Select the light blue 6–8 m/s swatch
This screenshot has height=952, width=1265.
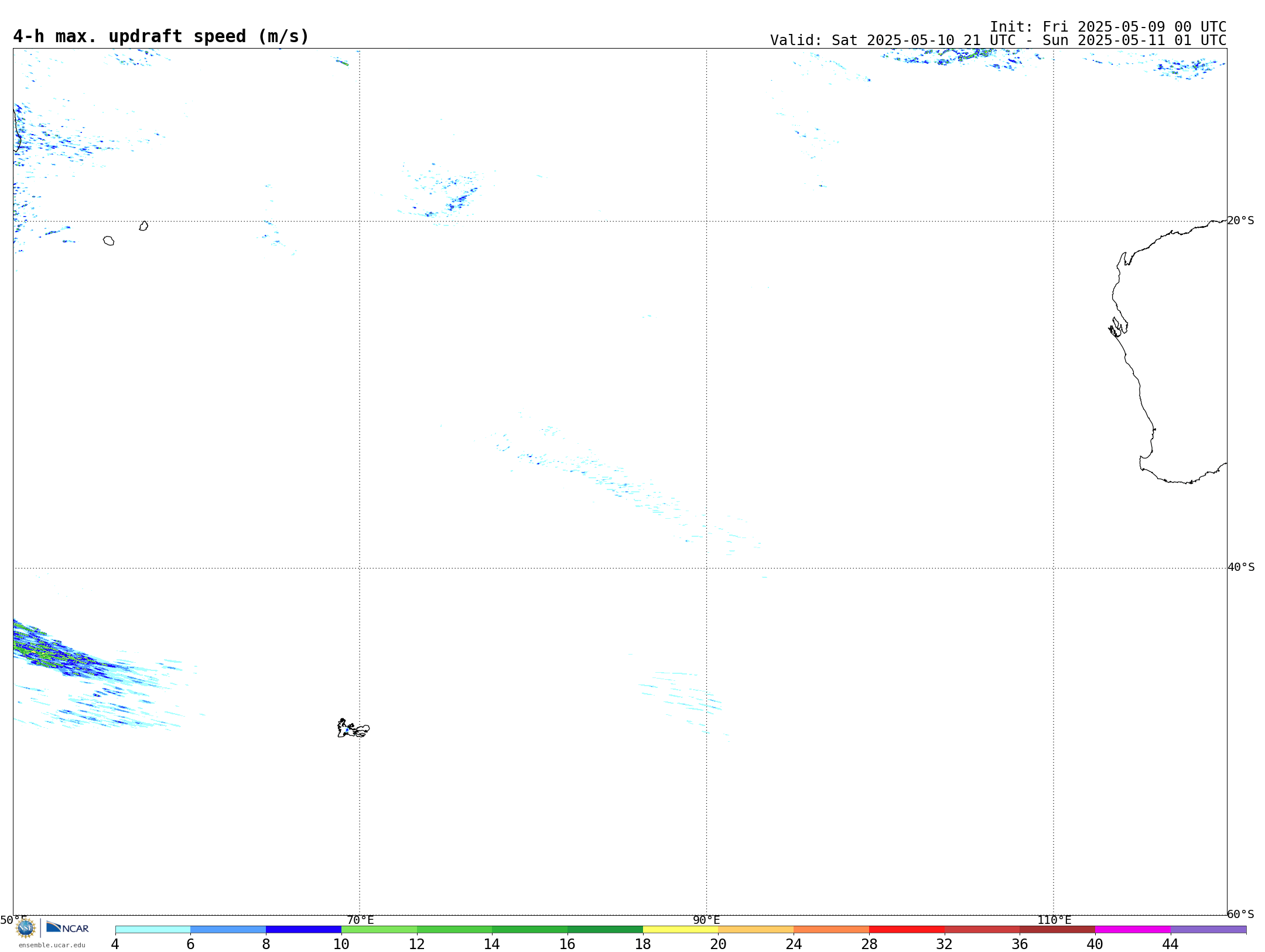click(x=228, y=929)
